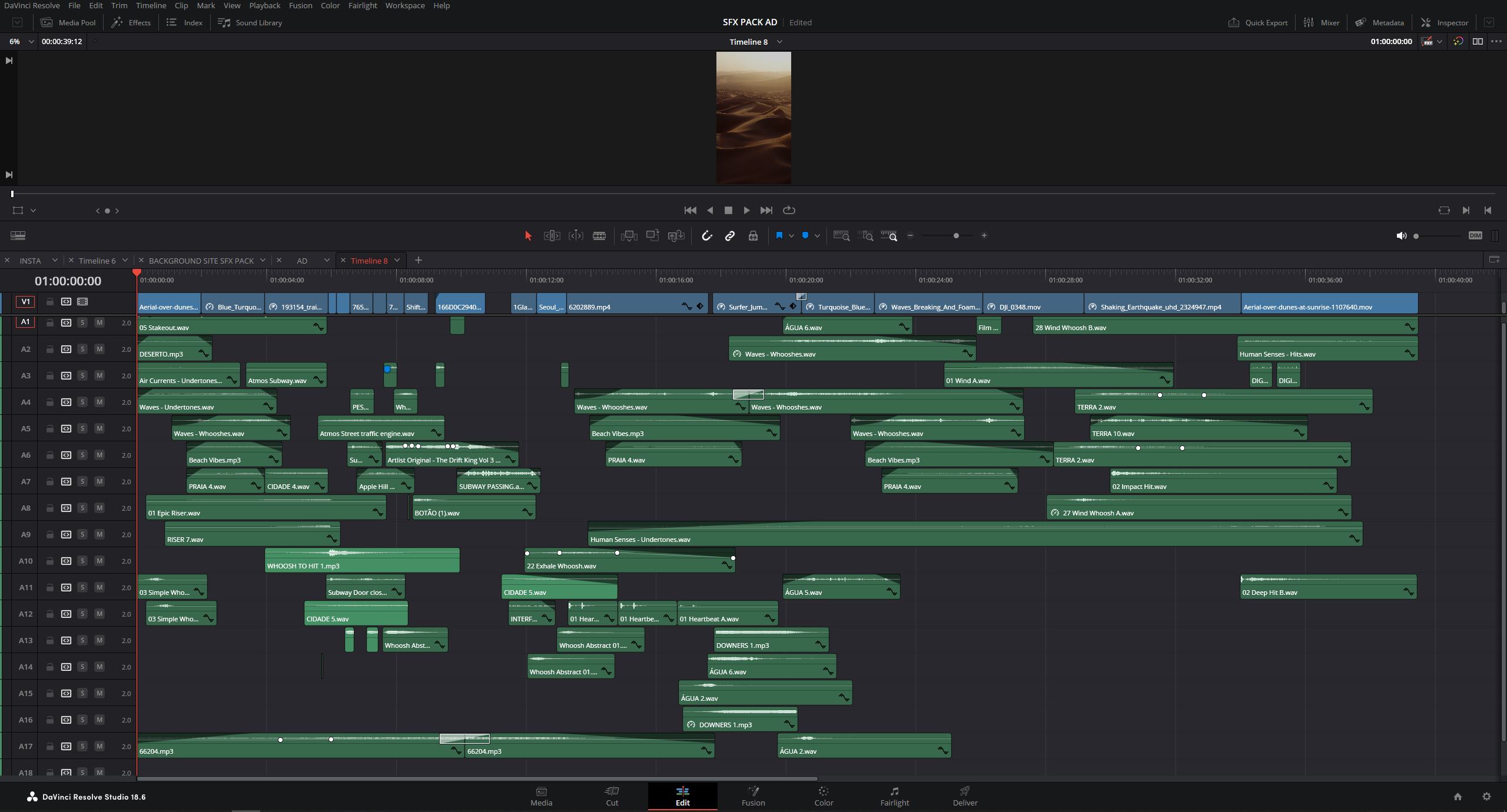Viewport: 1507px width, 812px height.
Task: Click the position lock padlock icon
Action: (753, 236)
